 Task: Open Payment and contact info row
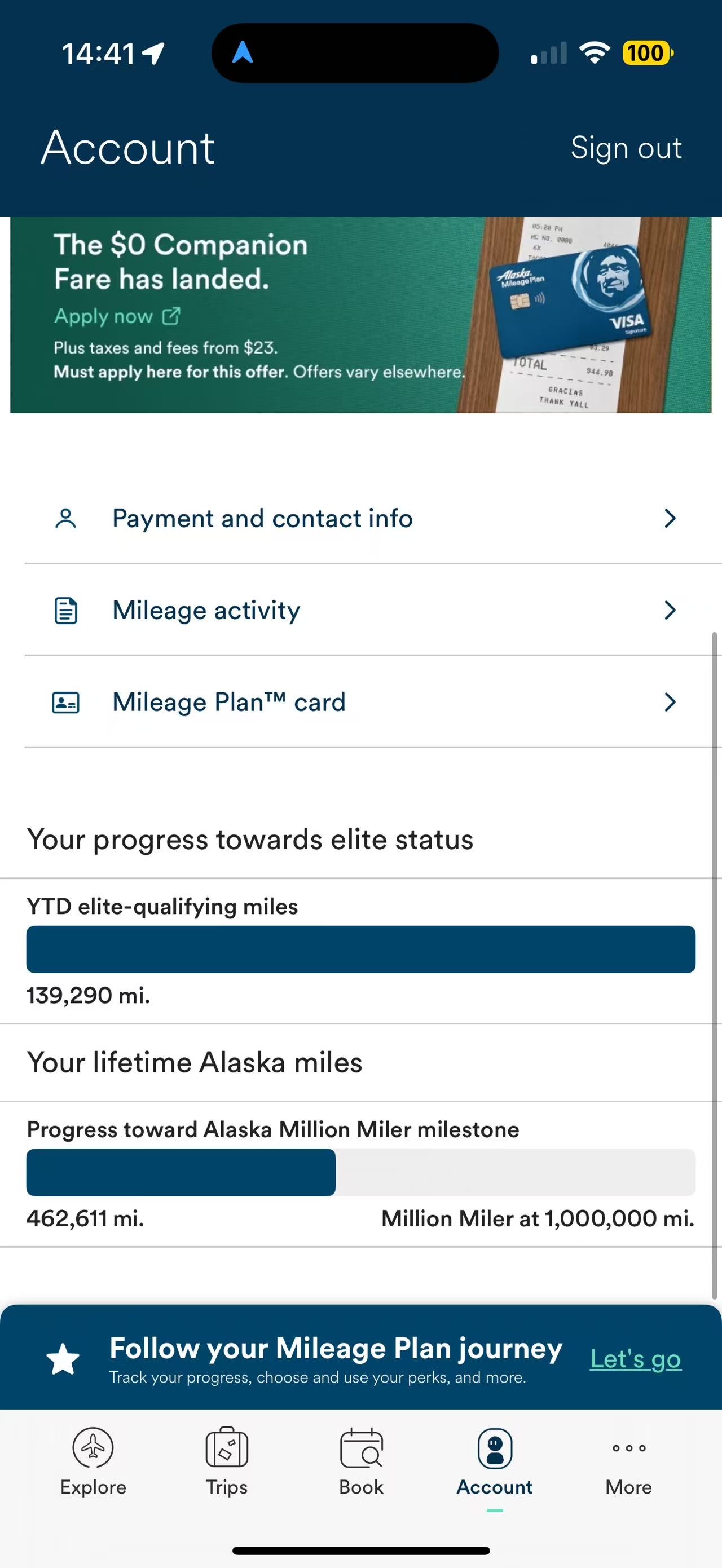366,519
